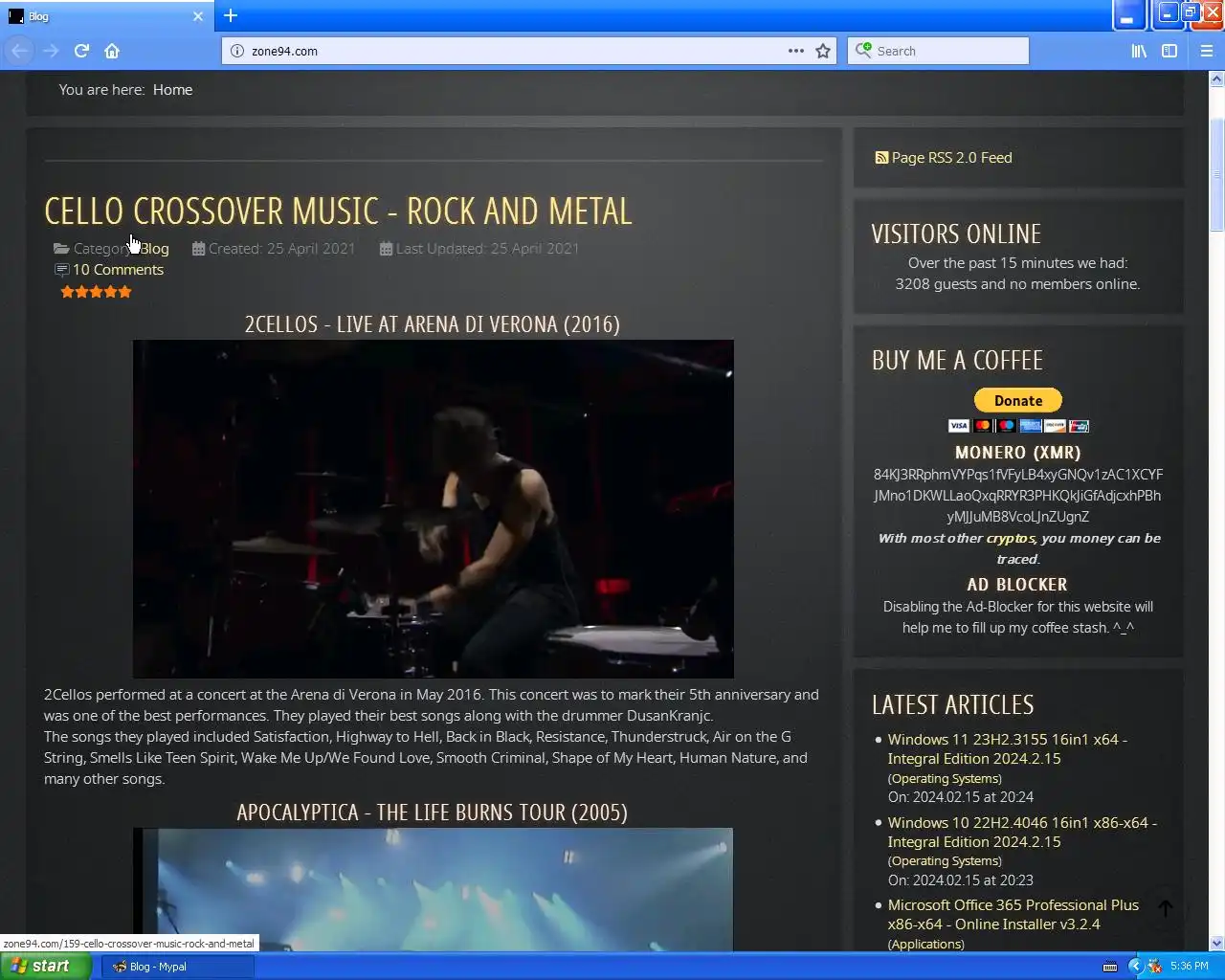Play the 2Cellos Arena di Verona video
1225x980 pixels.
coord(433,508)
